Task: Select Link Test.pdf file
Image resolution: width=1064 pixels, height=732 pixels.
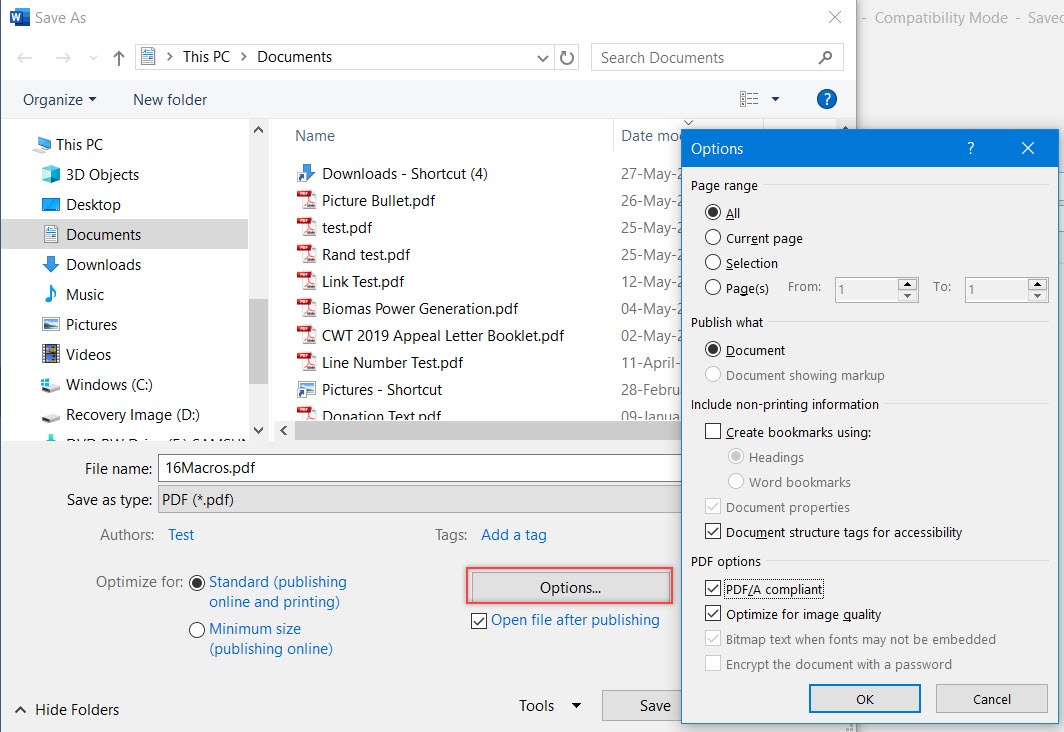Action: click(362, 282)
